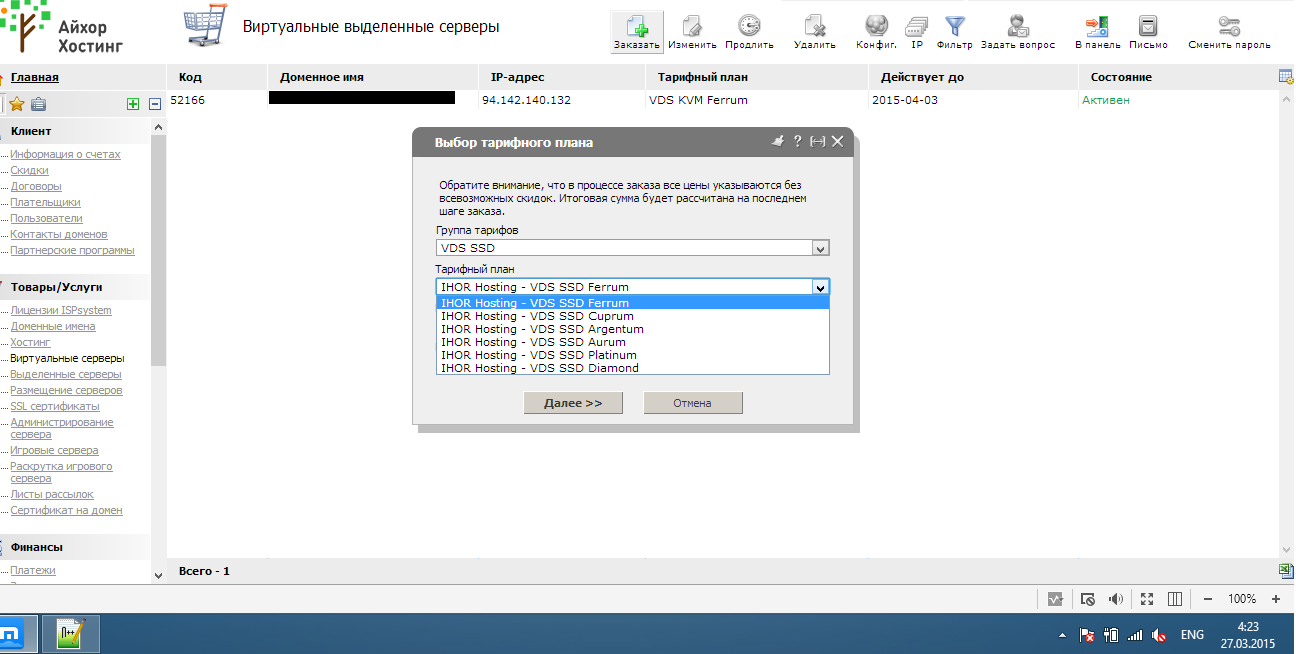Open the SSL сертификаты link

tap(55, 406)
